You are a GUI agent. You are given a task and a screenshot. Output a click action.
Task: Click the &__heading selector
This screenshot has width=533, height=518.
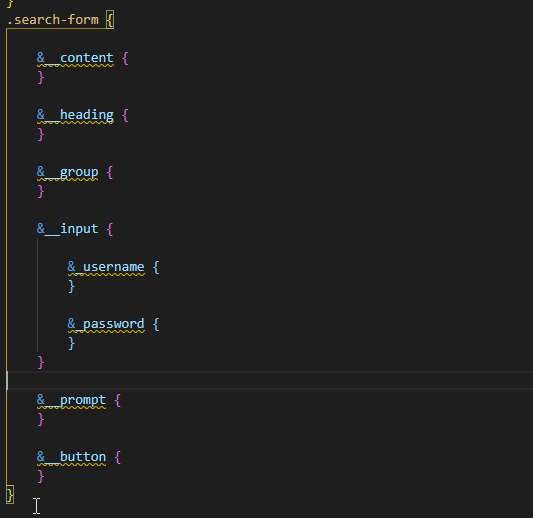75,115
